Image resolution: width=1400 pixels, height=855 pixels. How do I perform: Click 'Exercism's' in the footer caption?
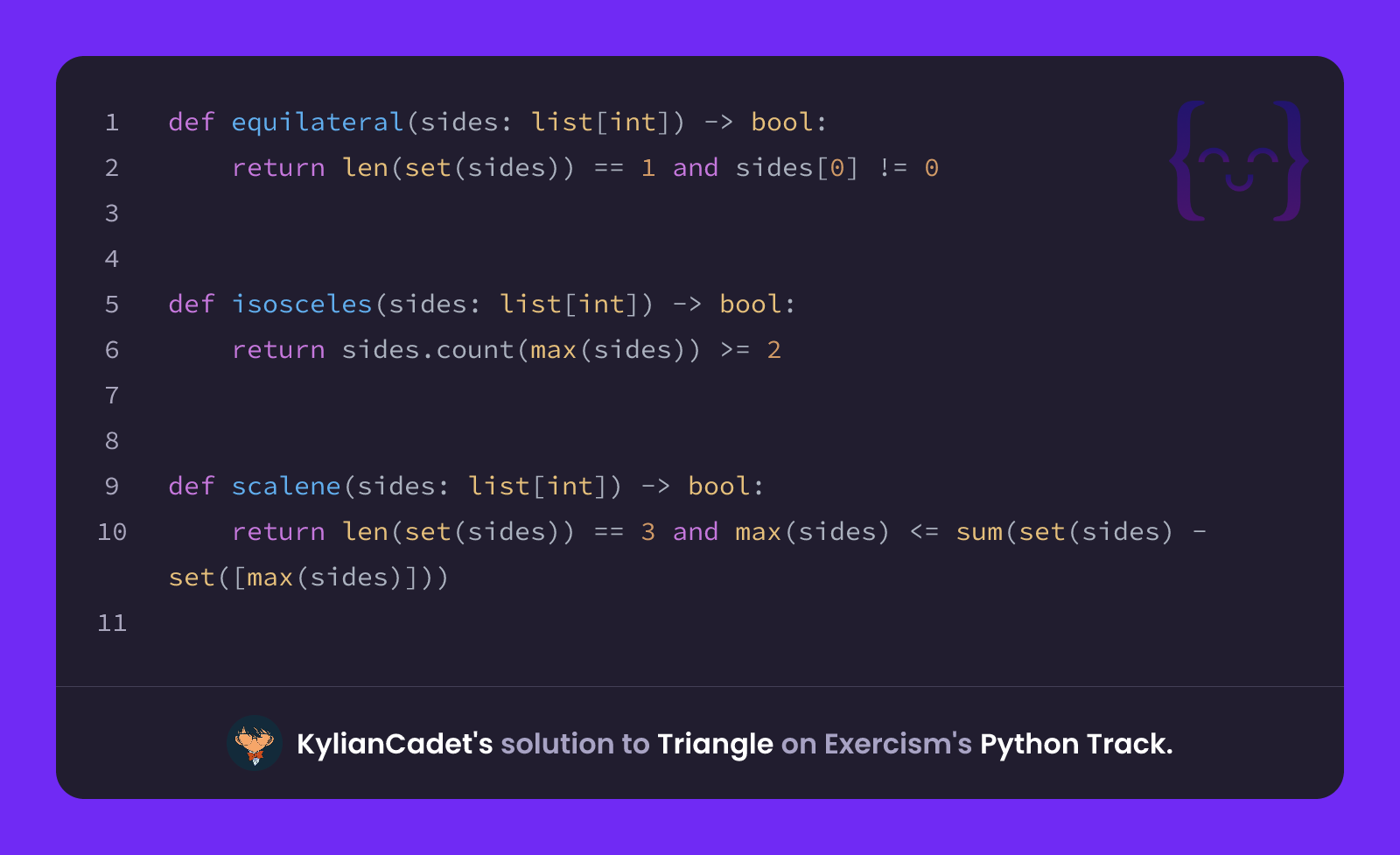[898, 744]
